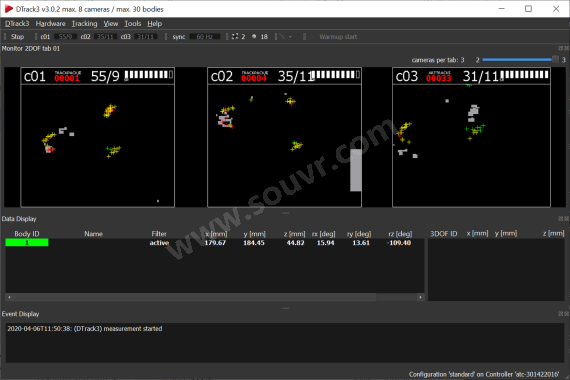Click the Flystick wand icon in toolbar
The width and height of the screenshot is (570, 380).
point(282,36)
